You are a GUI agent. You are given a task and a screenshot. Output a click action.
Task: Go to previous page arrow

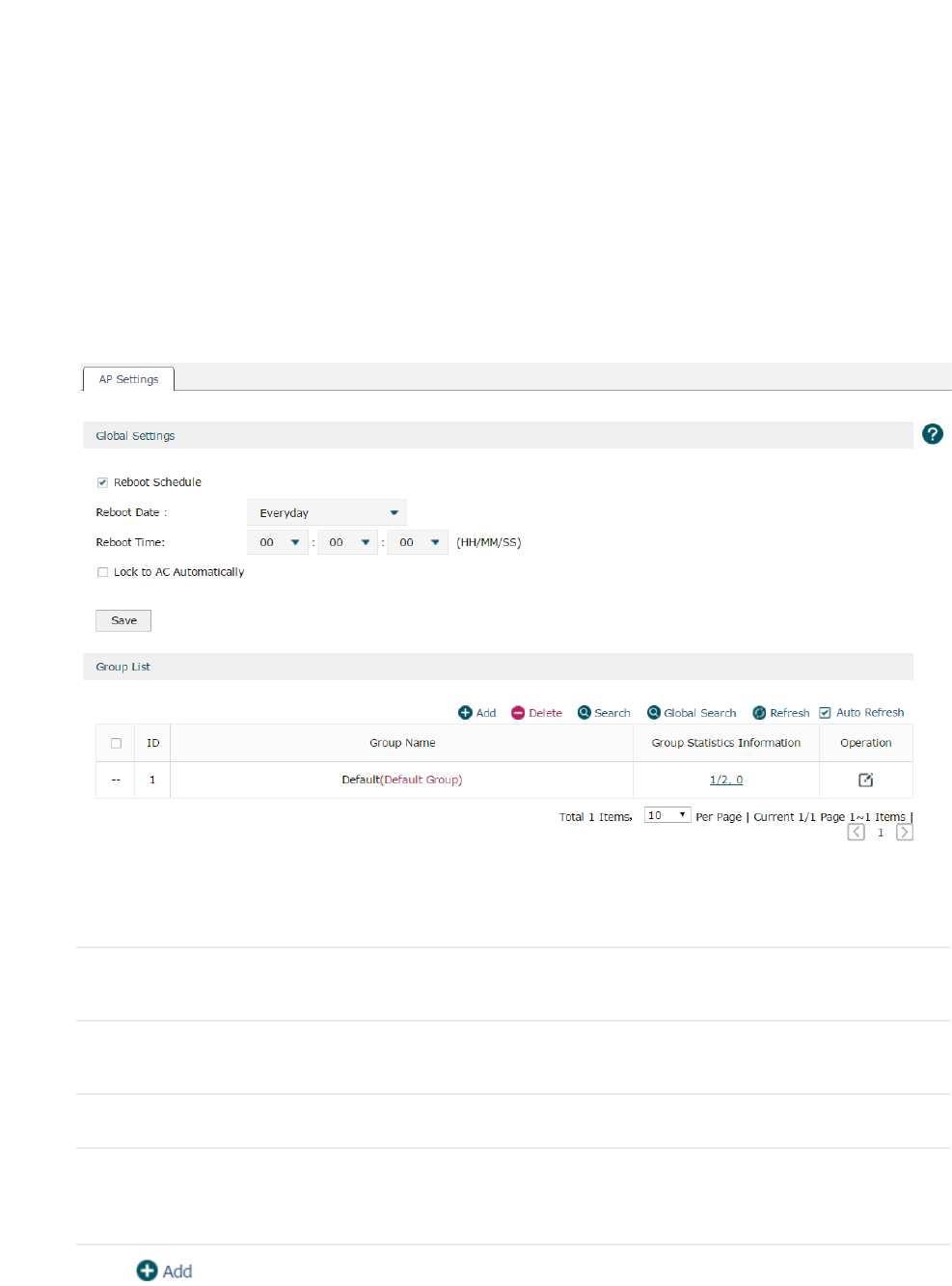856,832
